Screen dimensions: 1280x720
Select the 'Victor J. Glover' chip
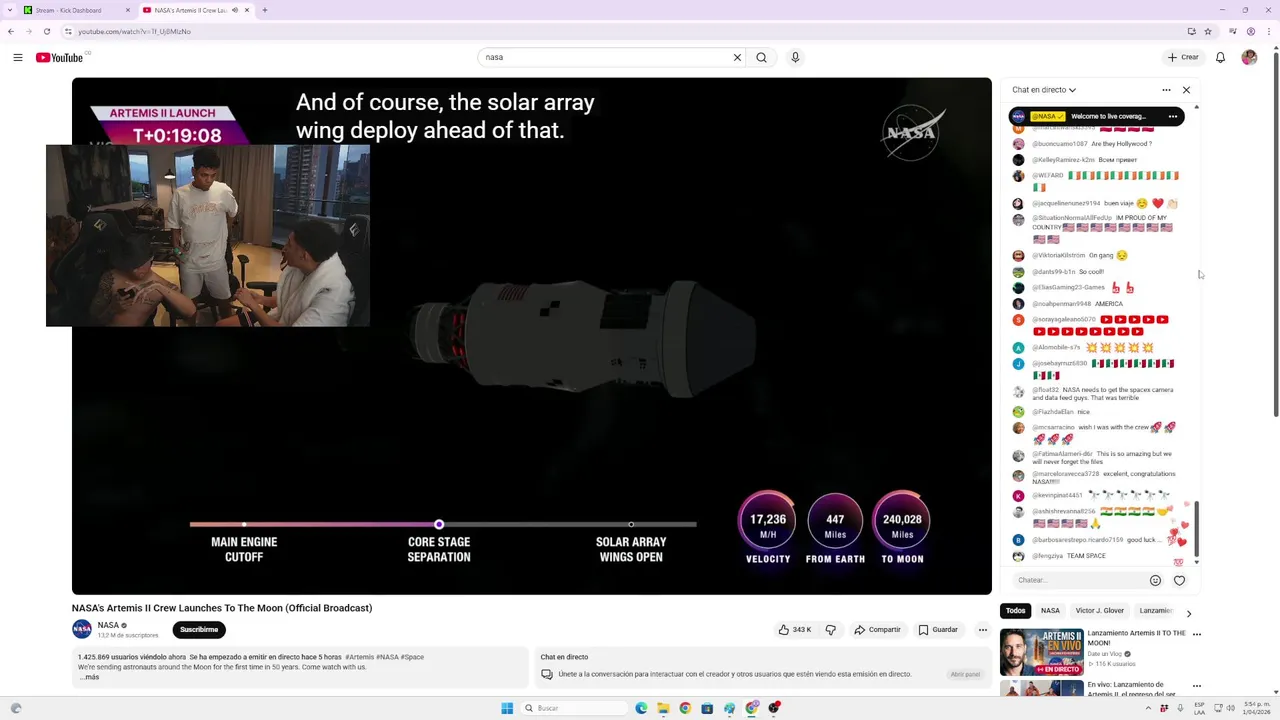[x=1100, y=611]
